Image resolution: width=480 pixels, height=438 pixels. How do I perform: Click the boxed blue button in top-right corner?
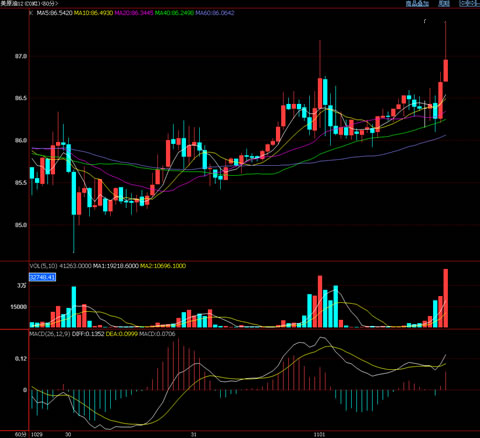point(469,3)
